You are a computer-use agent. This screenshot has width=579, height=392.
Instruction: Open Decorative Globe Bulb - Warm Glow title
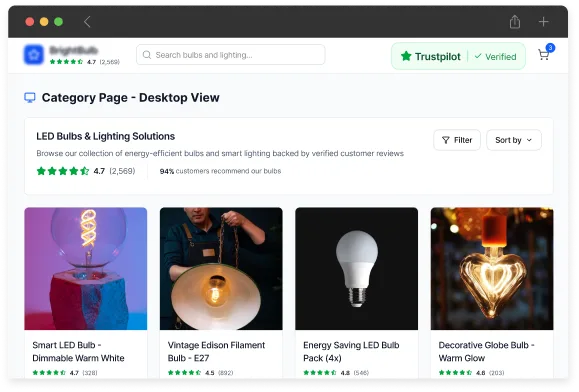click(486, 351)
